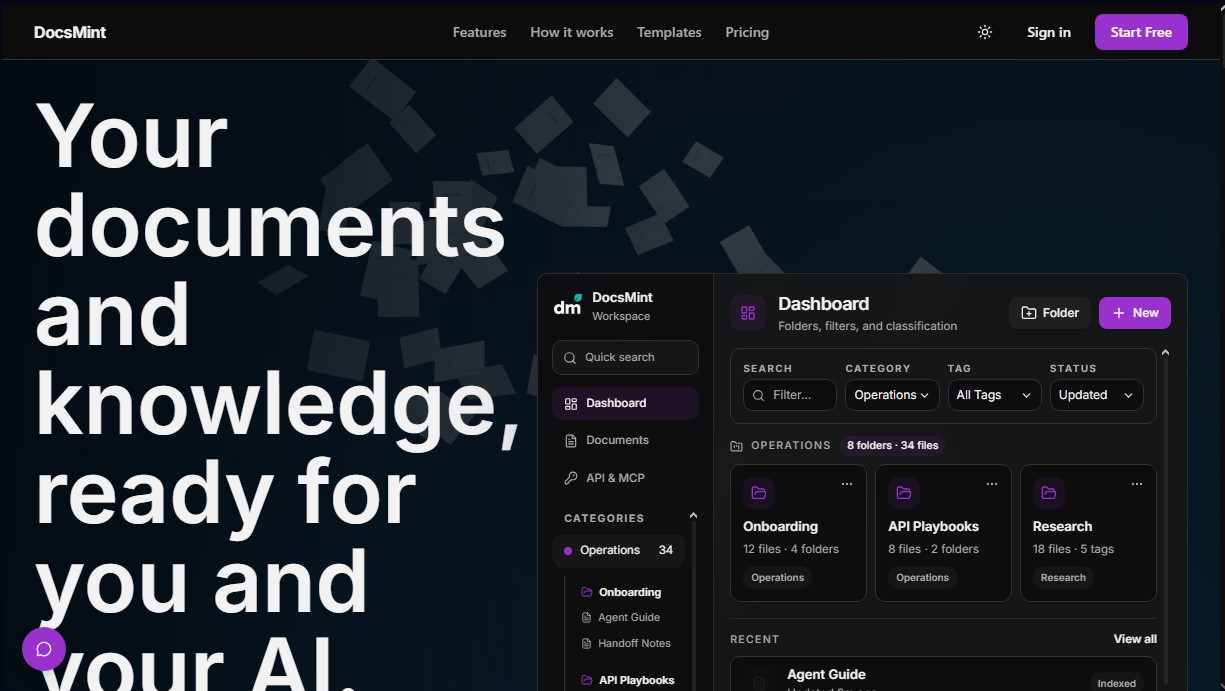The width and height of the screenshot is (1225, 691).
Task: Click the Operations section folder icon
Action: coord(737,446)
